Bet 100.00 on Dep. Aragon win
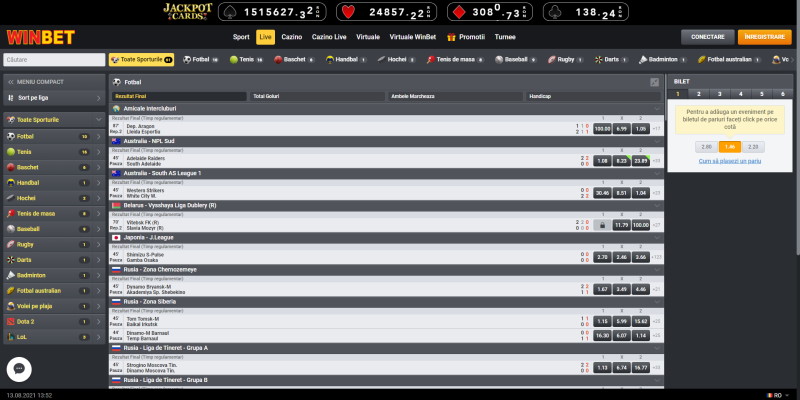This screenshot has height=400, width=800. [602, 129]
